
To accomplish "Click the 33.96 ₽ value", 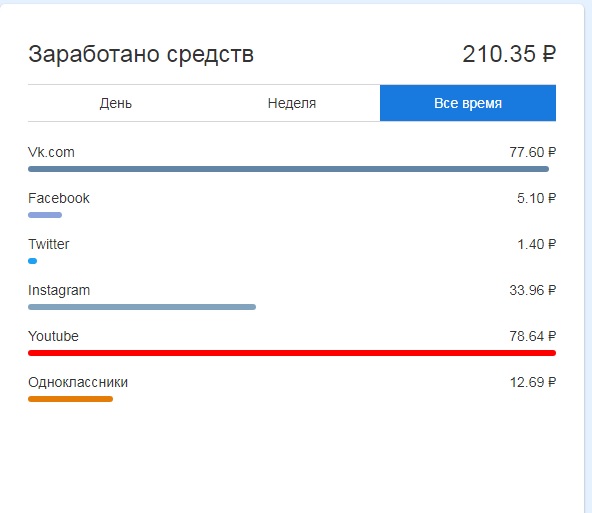I will [x=533, y=290].
